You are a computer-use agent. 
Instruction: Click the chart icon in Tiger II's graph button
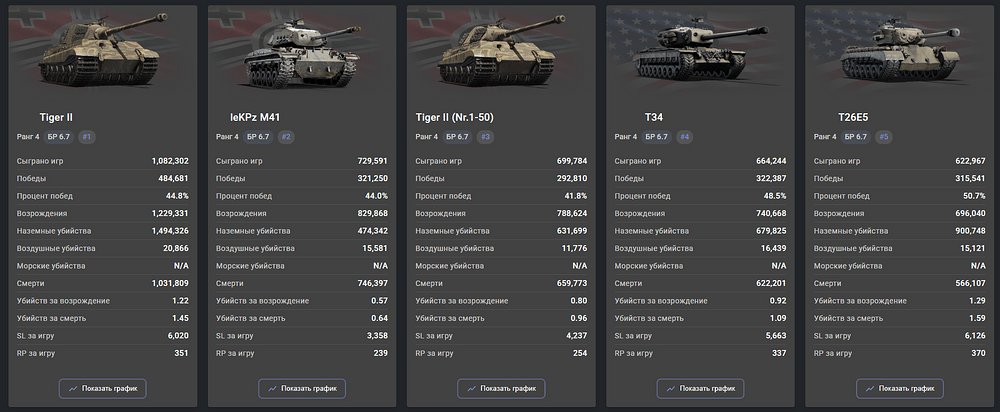point(73,388)
